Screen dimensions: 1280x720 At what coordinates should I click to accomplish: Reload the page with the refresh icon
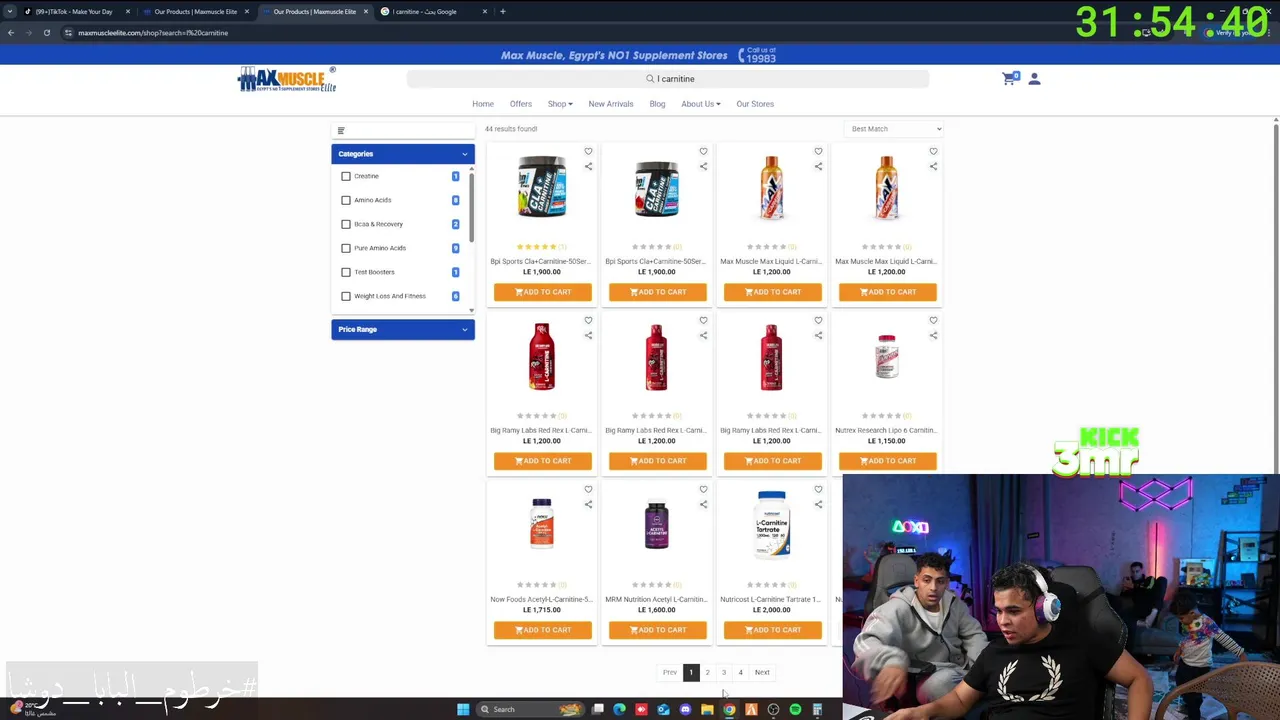[46, 33]
